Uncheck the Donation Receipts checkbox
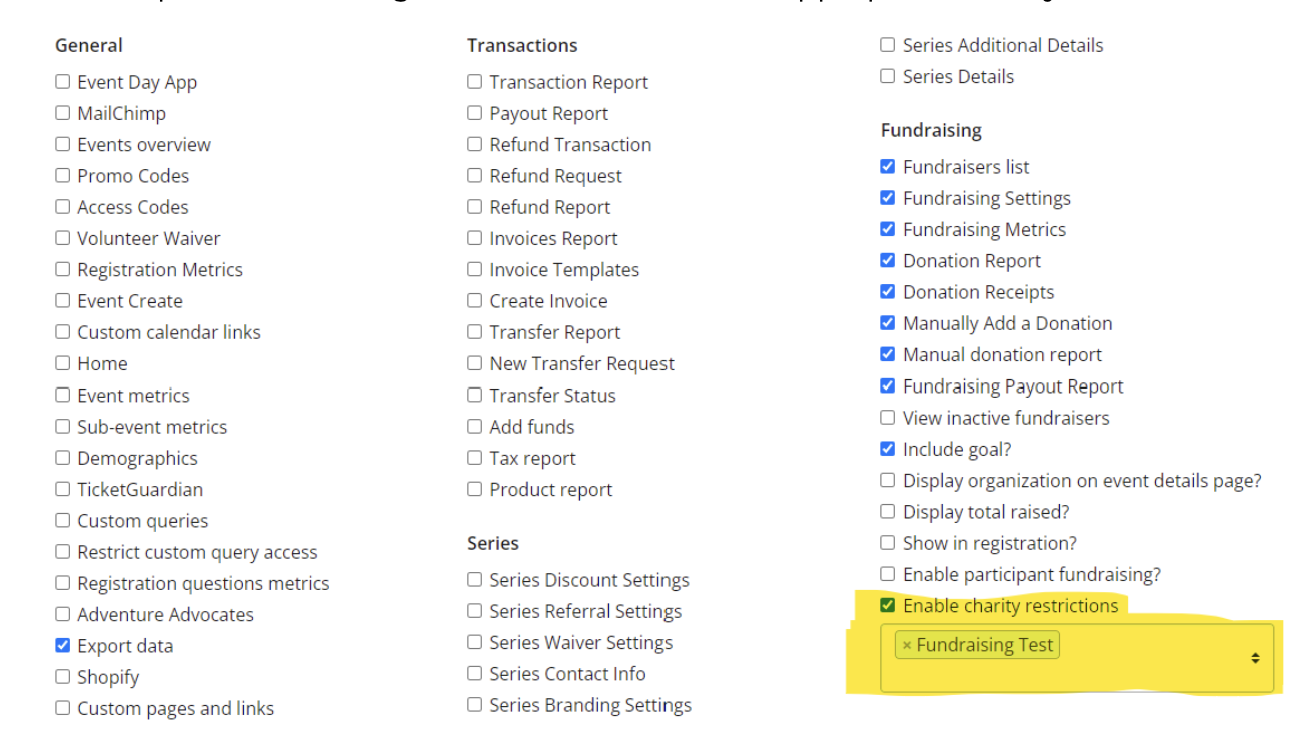Image resolution: width=1298 pixels, height=752 pixels. coord(888,292)
